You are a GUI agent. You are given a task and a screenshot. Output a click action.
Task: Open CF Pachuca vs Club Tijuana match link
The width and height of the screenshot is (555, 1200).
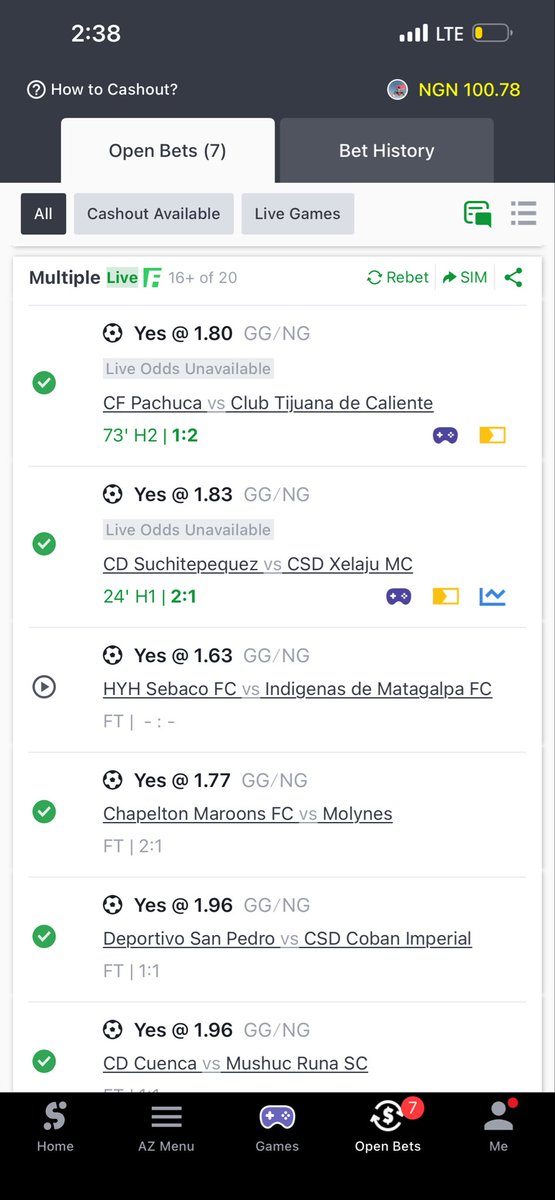268,403
